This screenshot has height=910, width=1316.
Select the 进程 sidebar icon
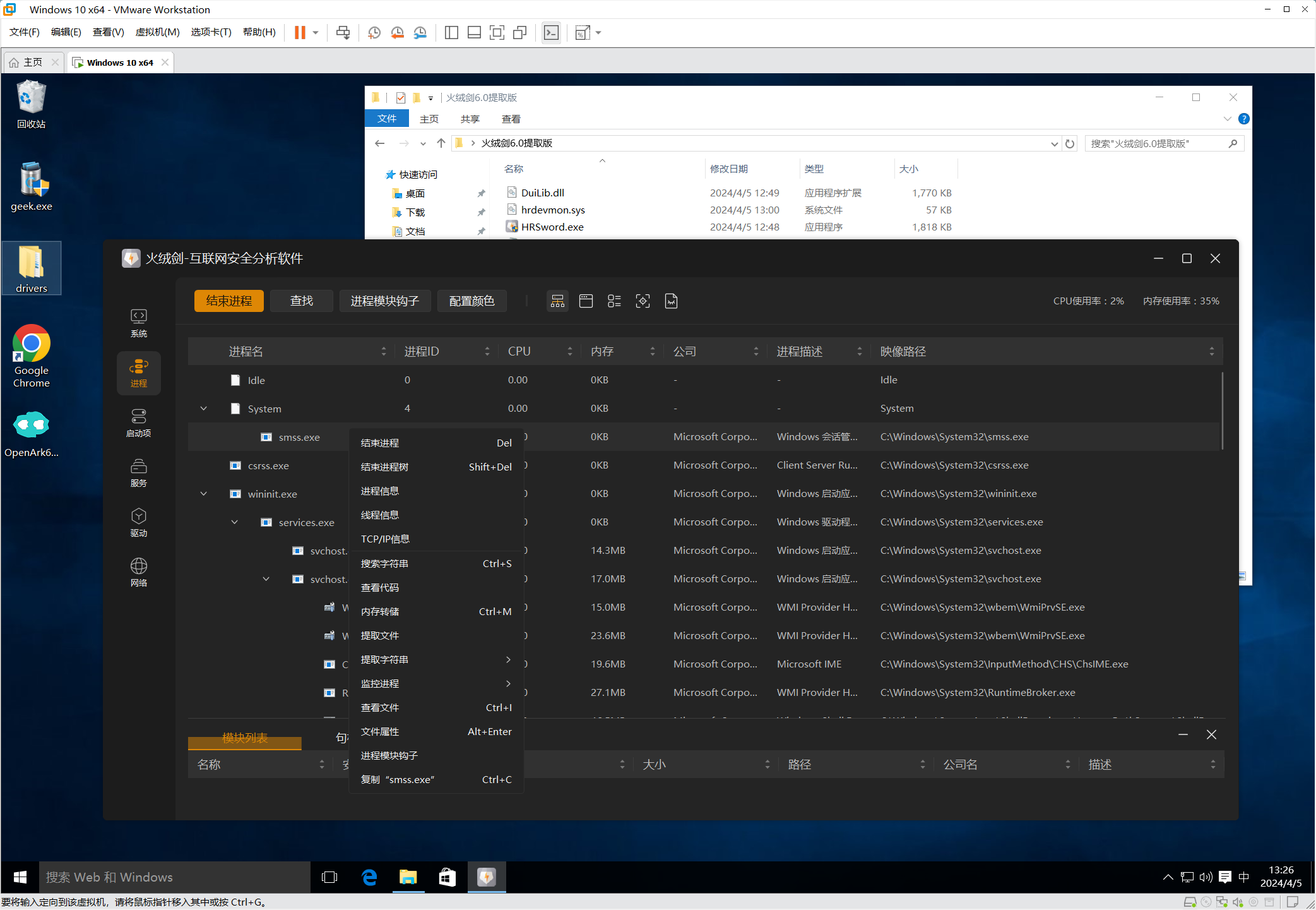(x=139, y=373)
